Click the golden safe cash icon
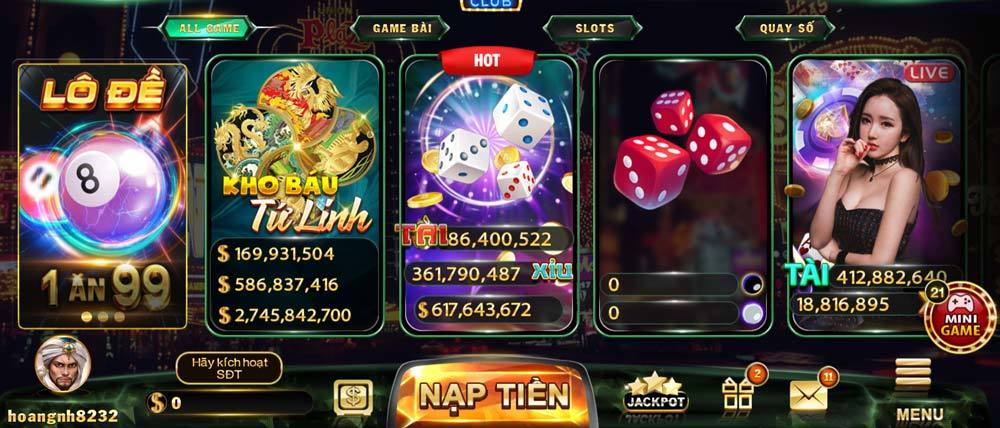The image size is (1000, 428). tap(353, 397)
